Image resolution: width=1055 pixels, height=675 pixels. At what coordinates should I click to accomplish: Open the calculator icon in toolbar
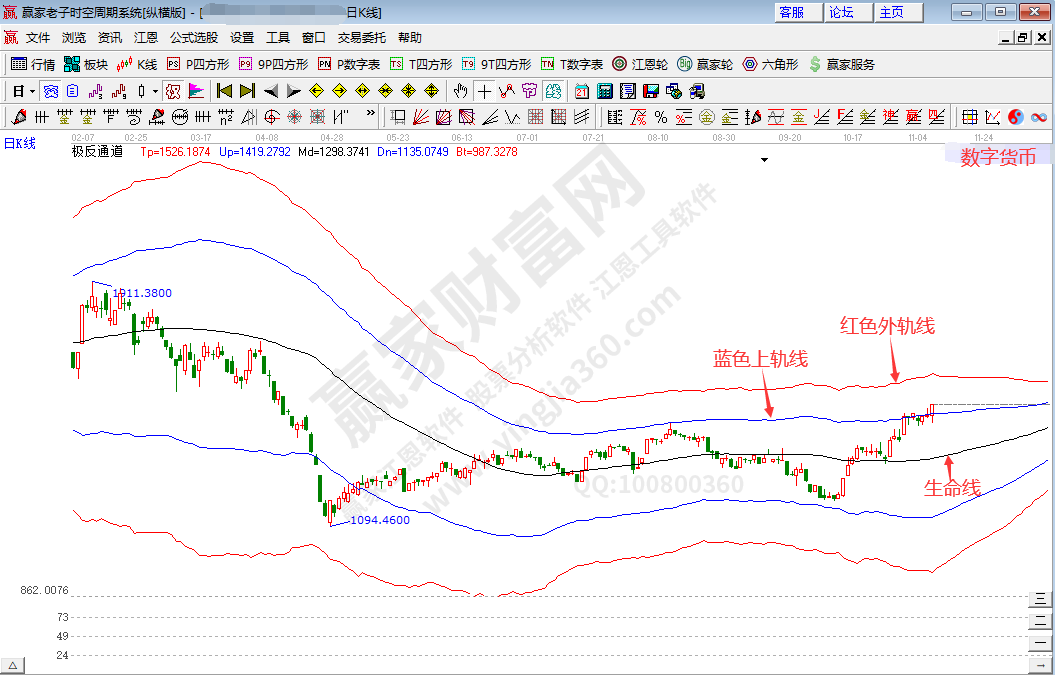604,91
